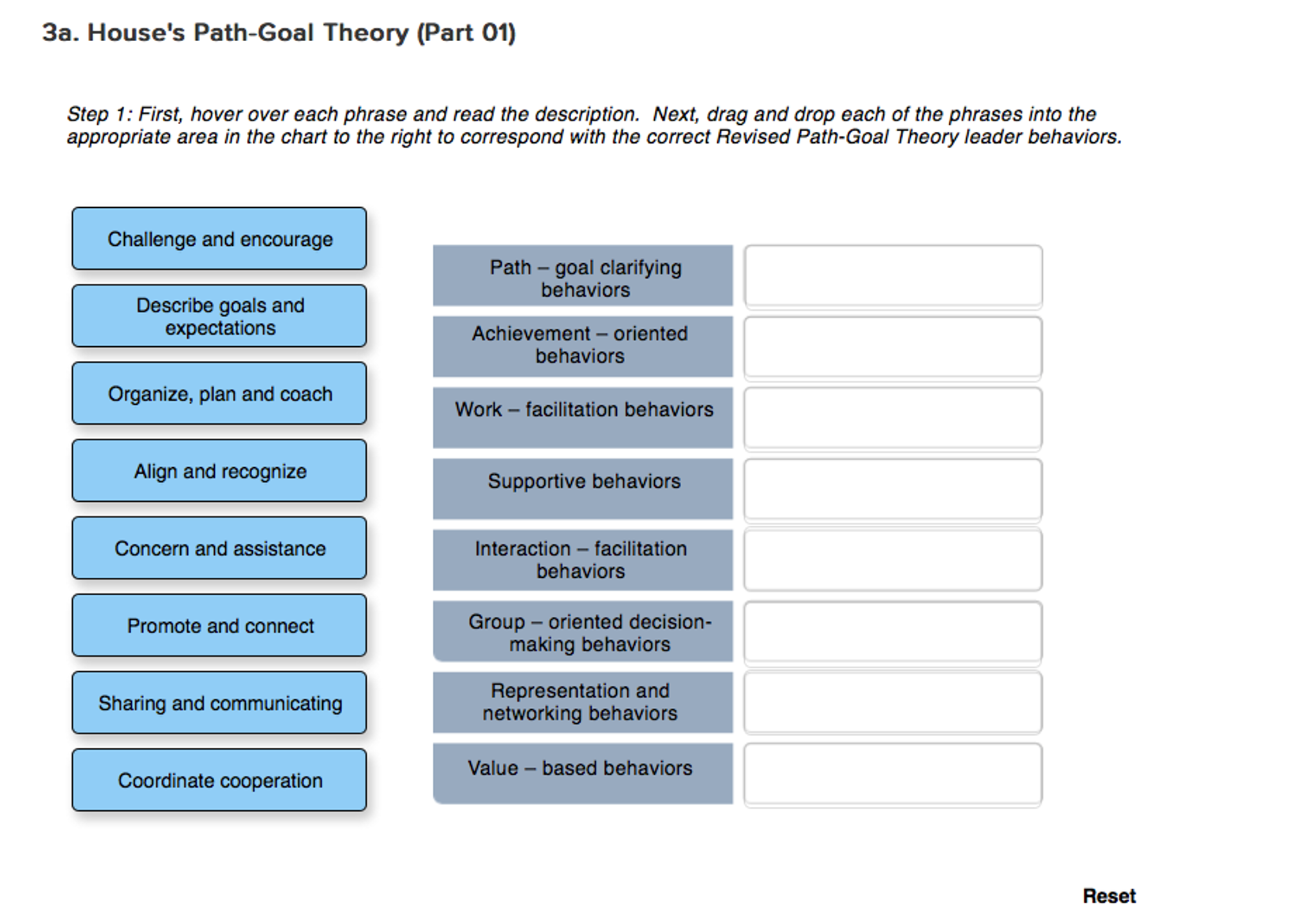The image size is (1316, 924).
Task: Click Concern and assistance tile
Action: coord(219,548)
